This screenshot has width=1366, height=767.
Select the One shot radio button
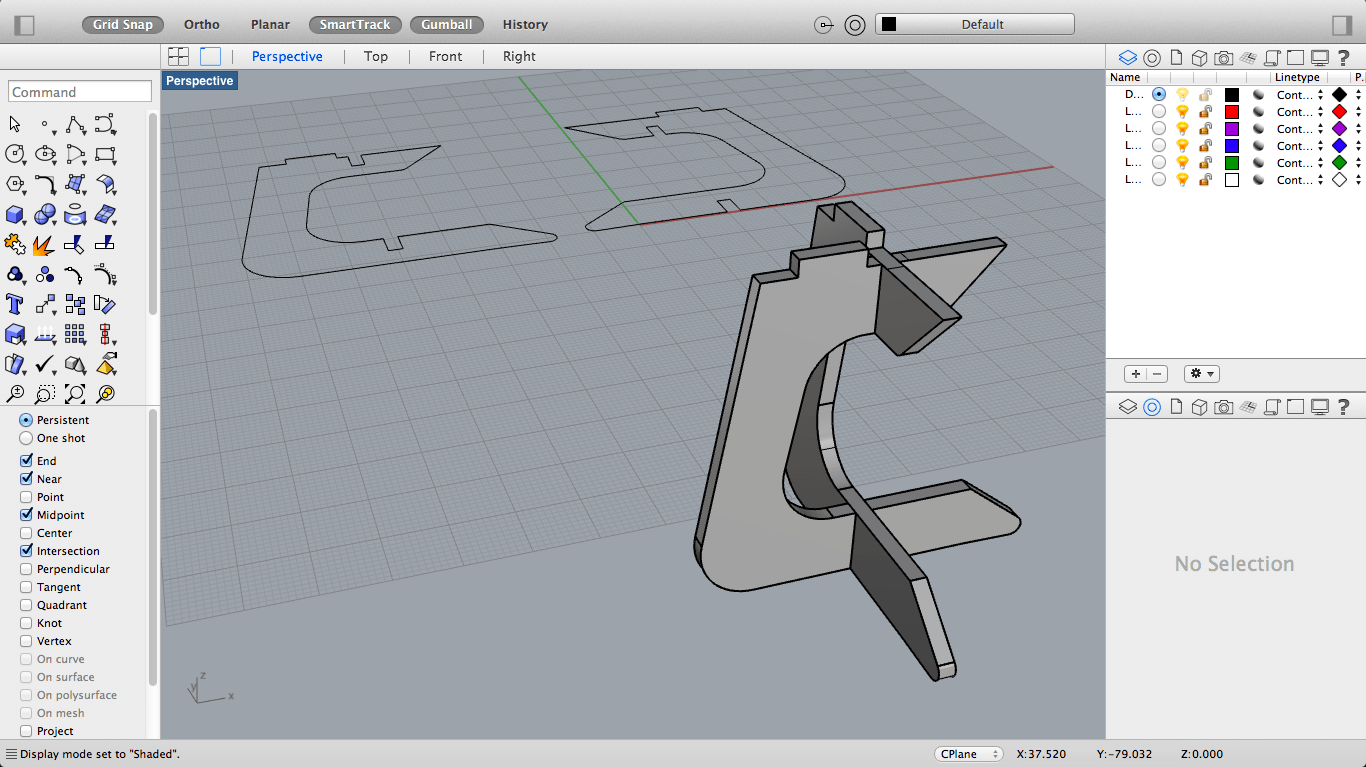click(26, 438)
